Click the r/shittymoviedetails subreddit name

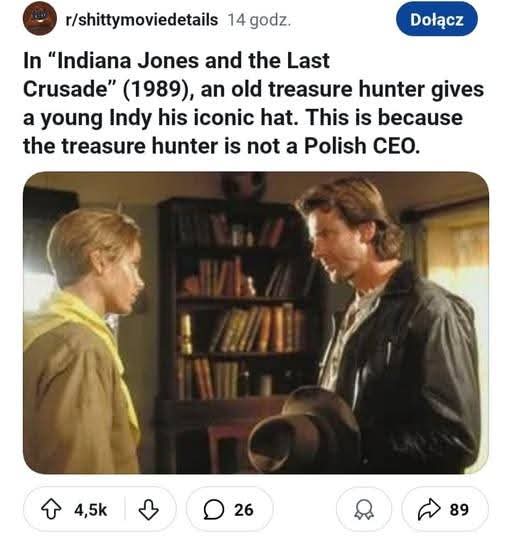coord(142,20)
